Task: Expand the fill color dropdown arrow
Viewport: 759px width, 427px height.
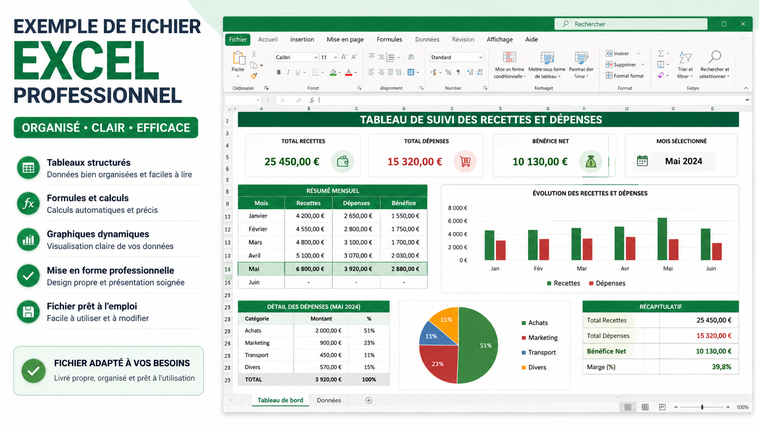Action: pos(340,73)
